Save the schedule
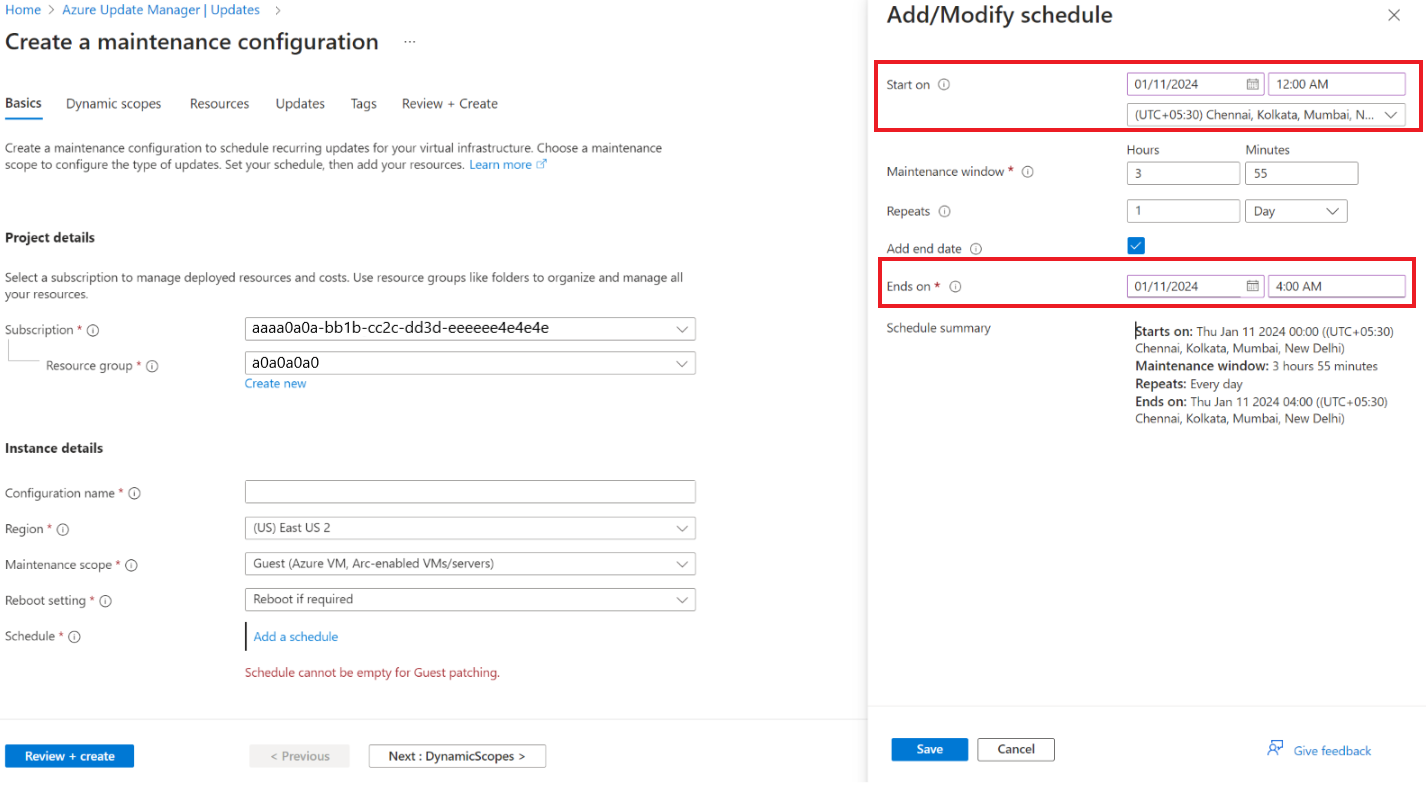Viewport: 1426px width, 786px height. [x=929, y=749]
